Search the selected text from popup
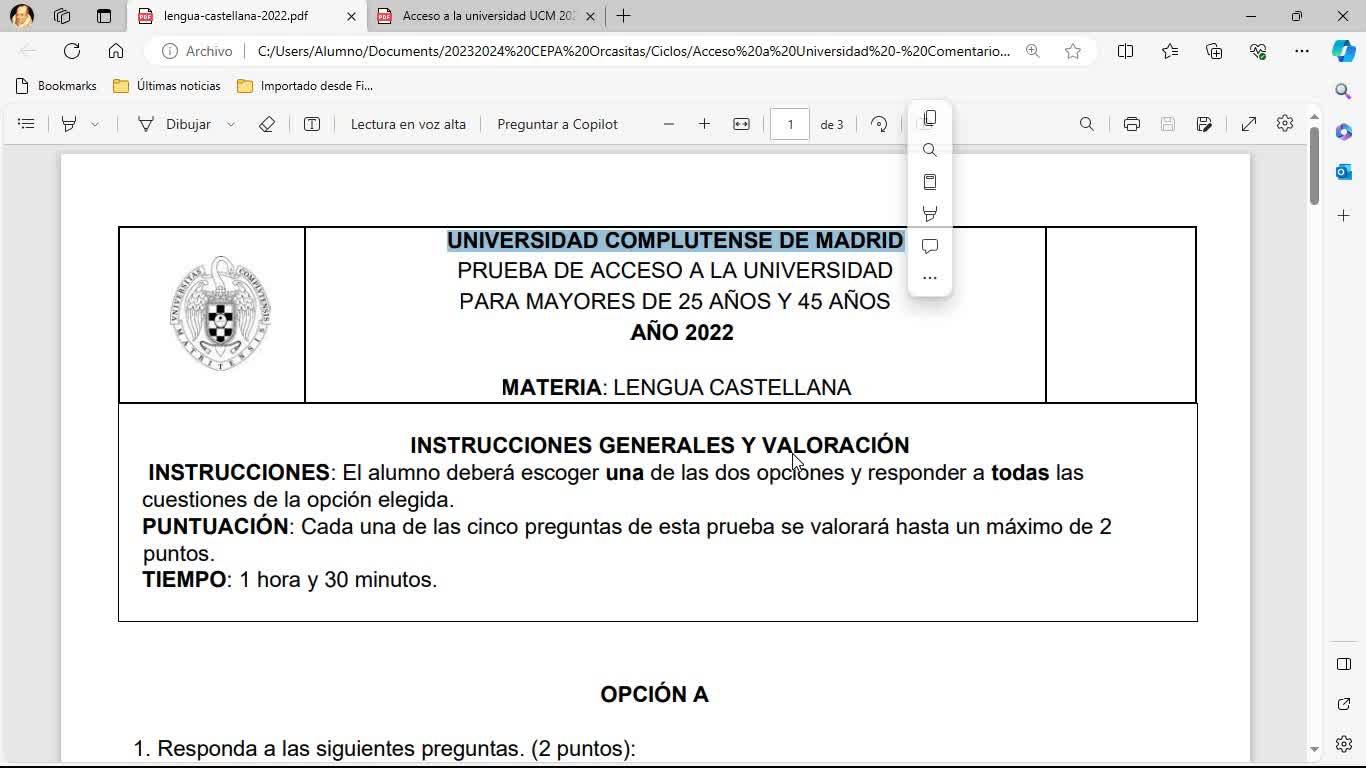Image resolution: width=1366 pixels, height=768 pixels. click(x=930, y=150)
